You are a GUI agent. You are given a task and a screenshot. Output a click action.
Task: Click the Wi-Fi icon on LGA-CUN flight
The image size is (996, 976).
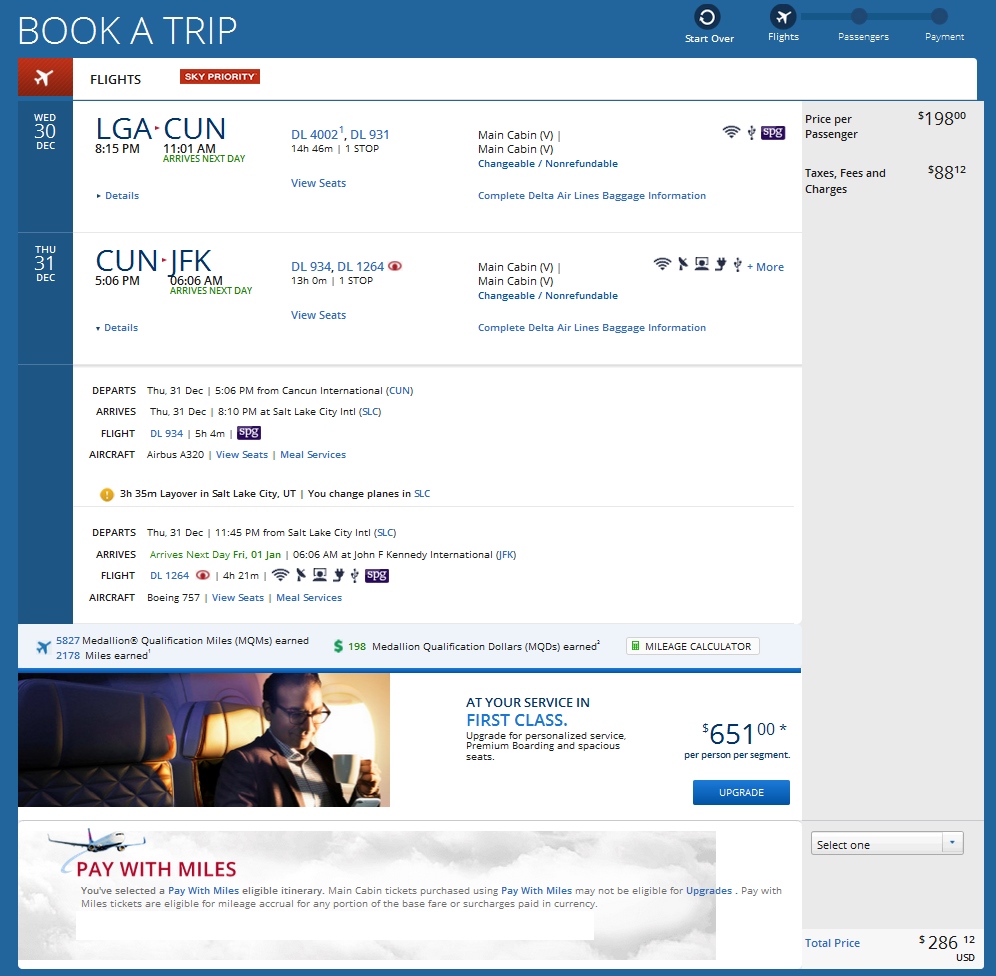pos(731,132)
